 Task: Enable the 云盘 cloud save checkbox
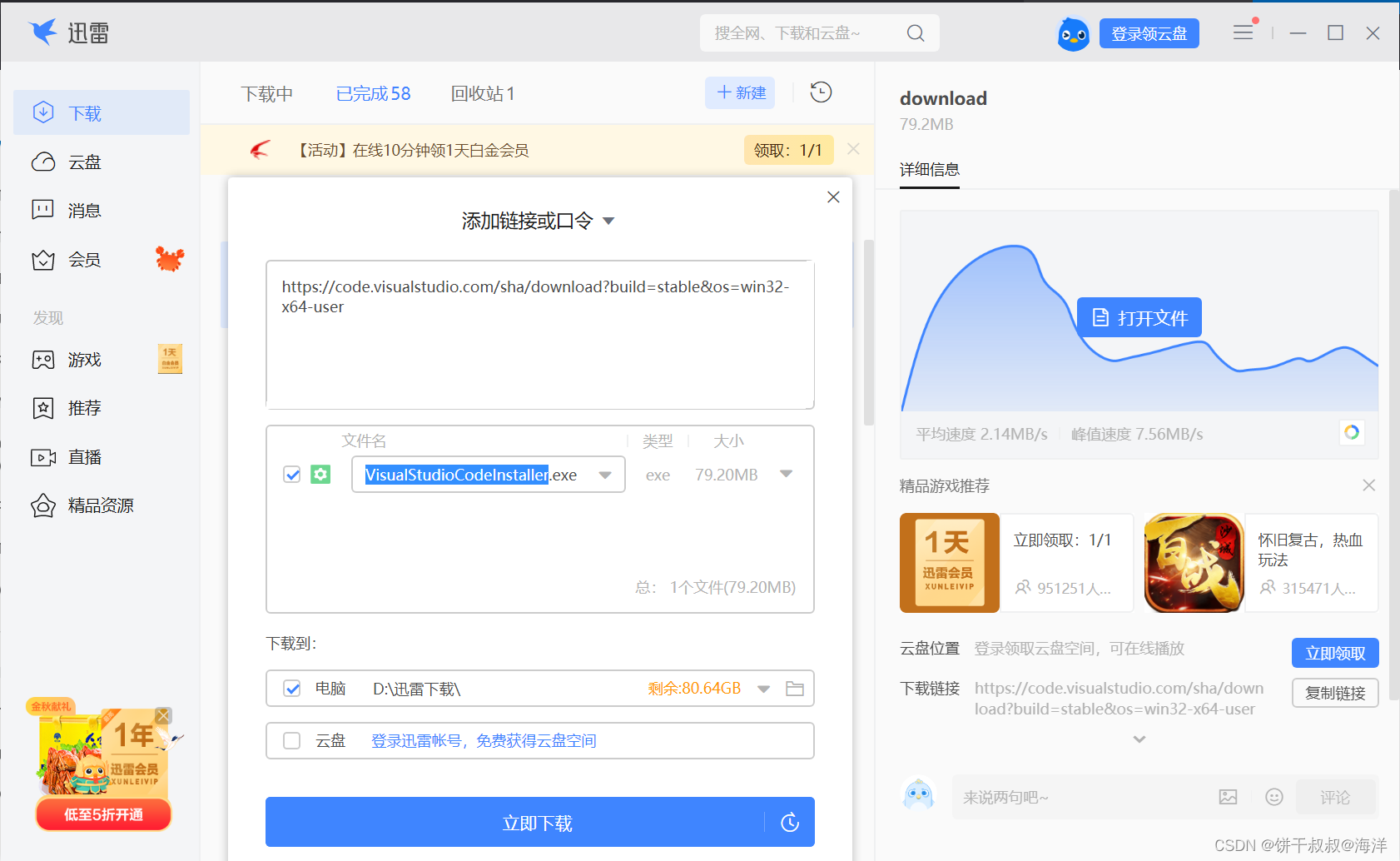click(291, 740)
